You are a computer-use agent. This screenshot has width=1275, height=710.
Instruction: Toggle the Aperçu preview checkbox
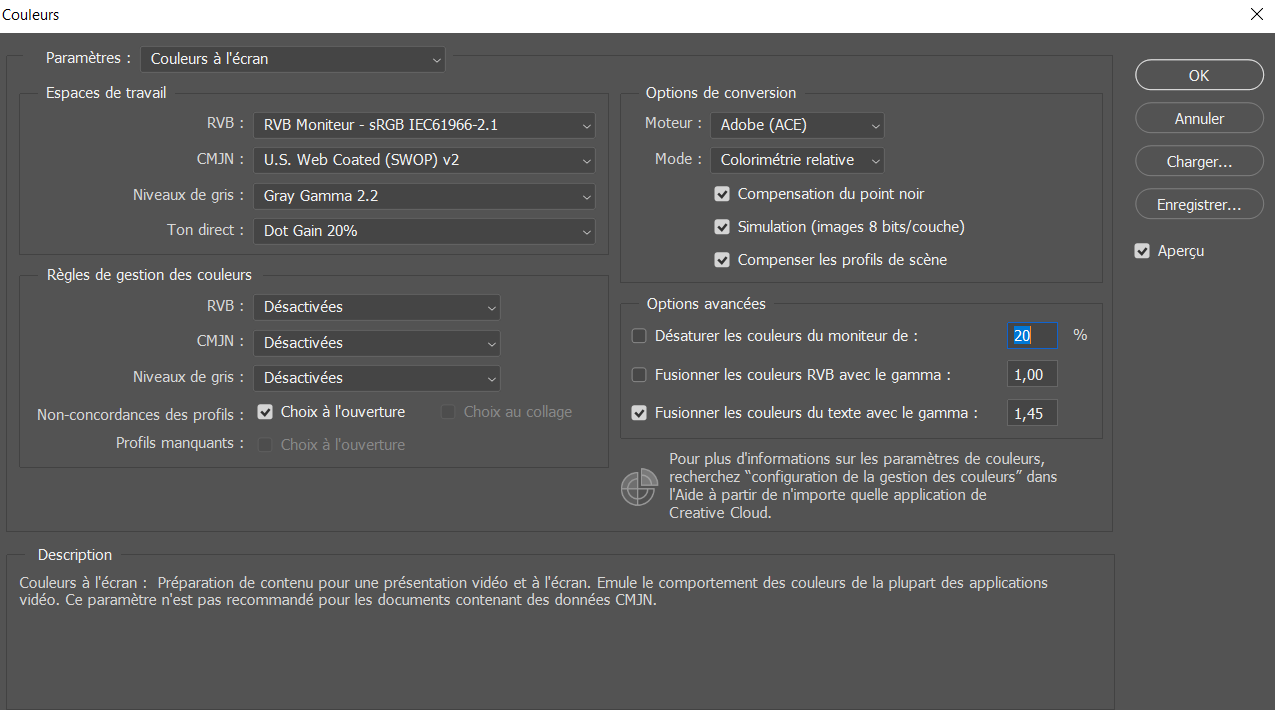point(1142,251)
